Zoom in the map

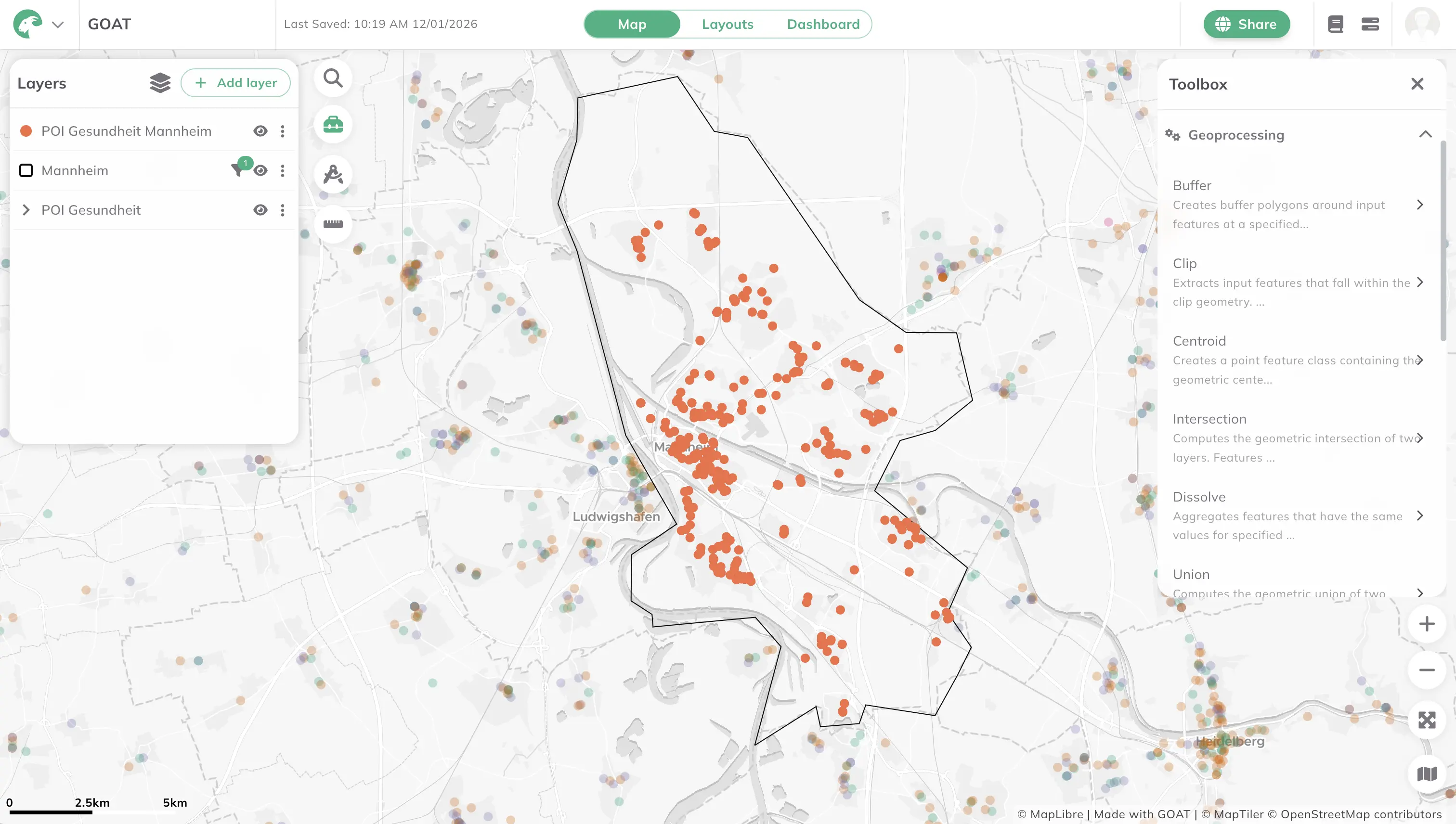click(1426, 624)
